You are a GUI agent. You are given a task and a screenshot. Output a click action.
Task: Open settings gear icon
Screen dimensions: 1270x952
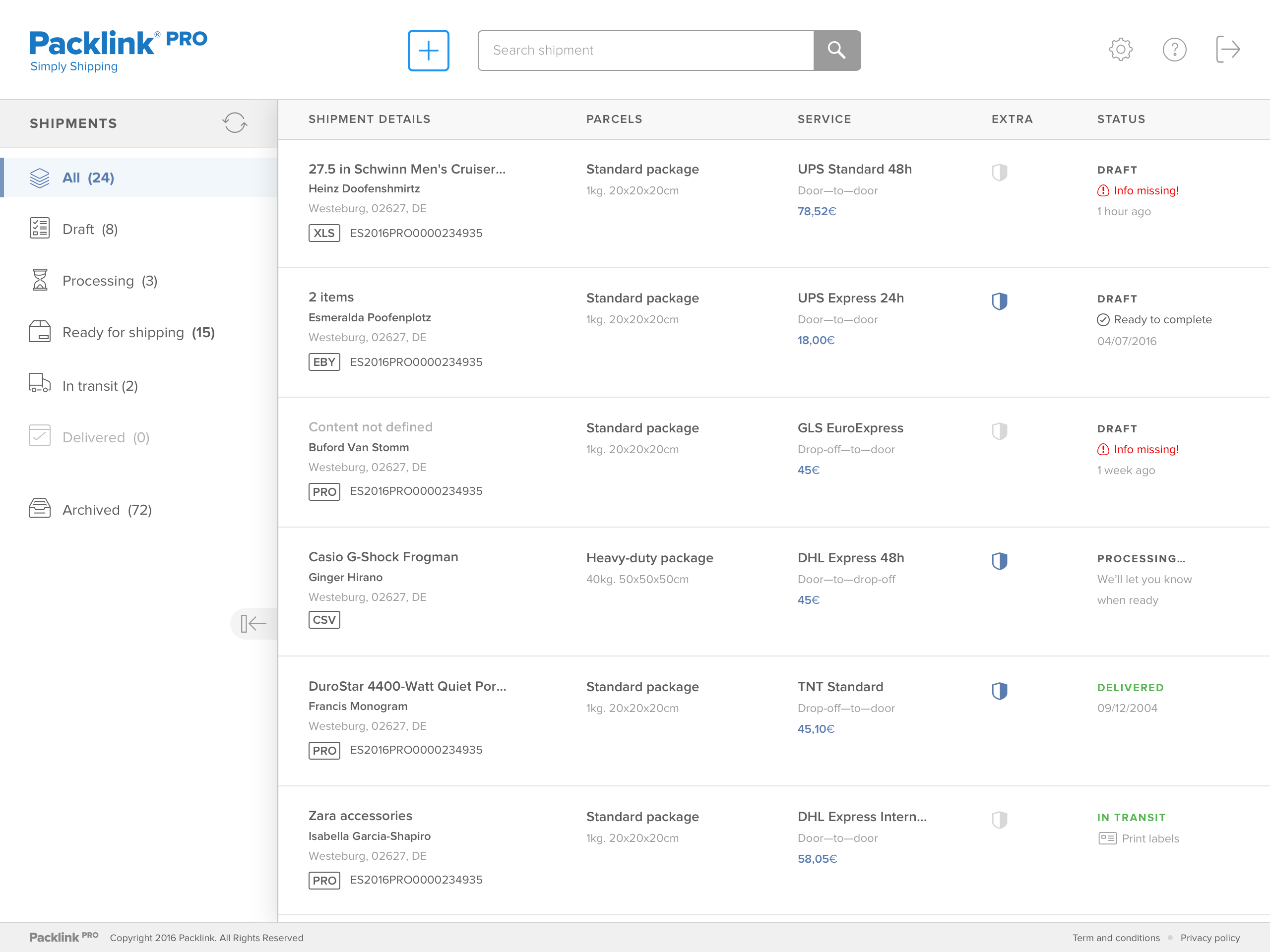[1120, 50]
